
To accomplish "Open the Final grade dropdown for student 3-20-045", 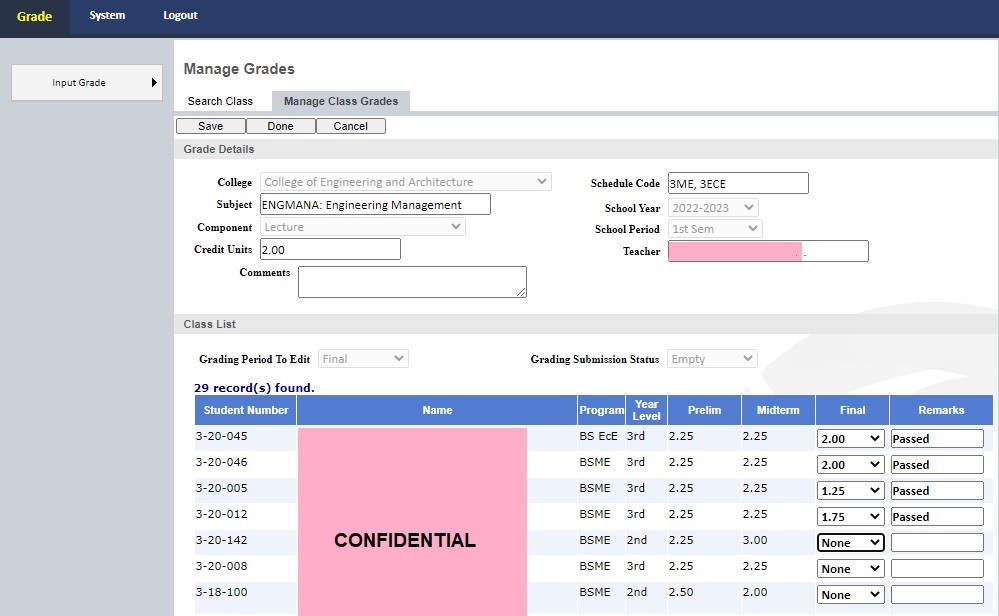I will click(850, 439).
